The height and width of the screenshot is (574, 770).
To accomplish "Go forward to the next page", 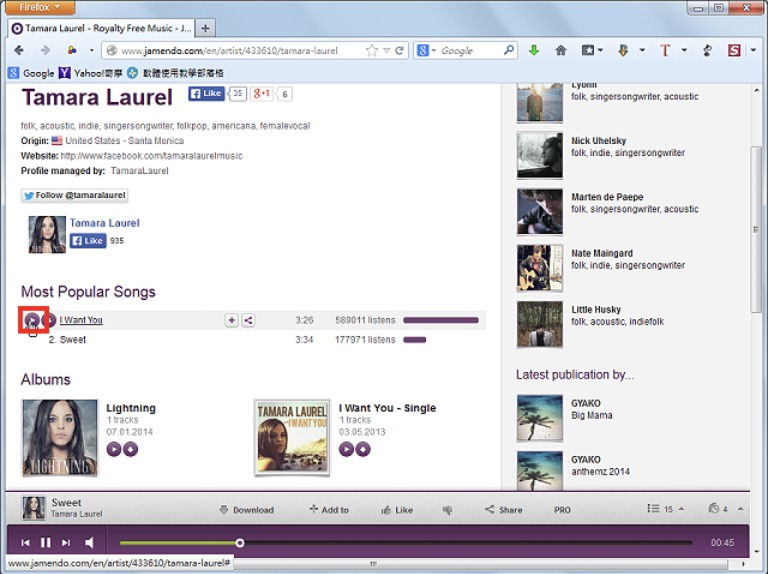I will click(45, 50).
